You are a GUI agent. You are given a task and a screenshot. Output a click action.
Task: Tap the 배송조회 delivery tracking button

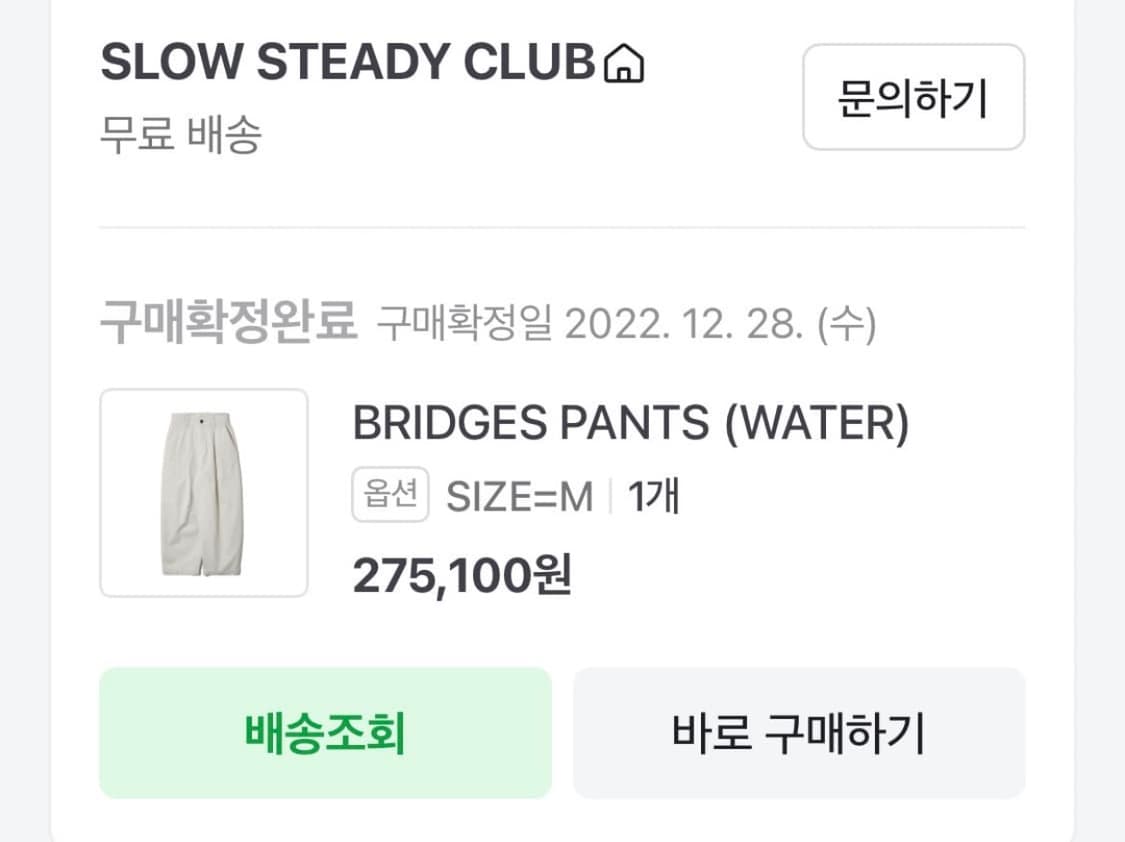[325, 733]
